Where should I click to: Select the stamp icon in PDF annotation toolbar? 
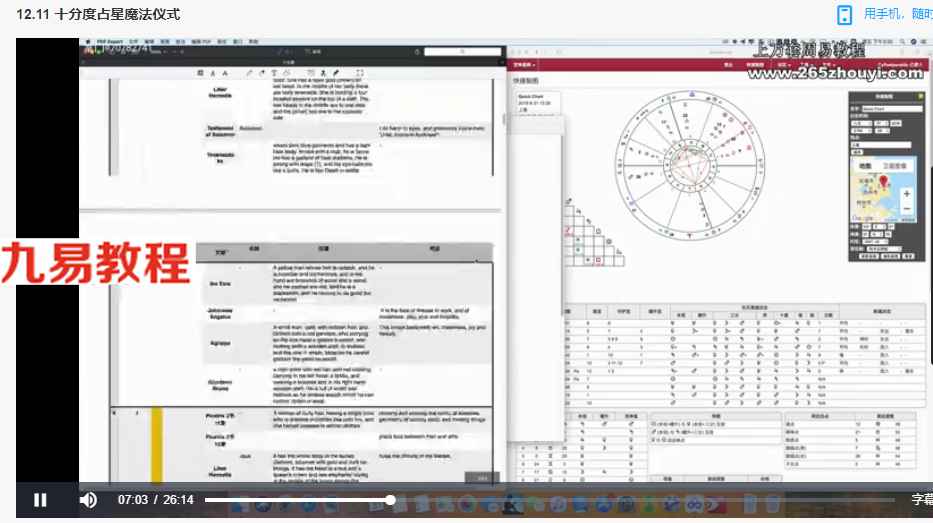coord(323,73)
